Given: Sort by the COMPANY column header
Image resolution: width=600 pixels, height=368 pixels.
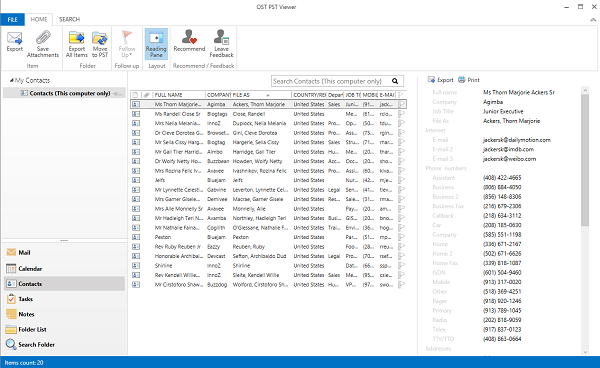Looking at the screenshot, I should click(218, 95).
